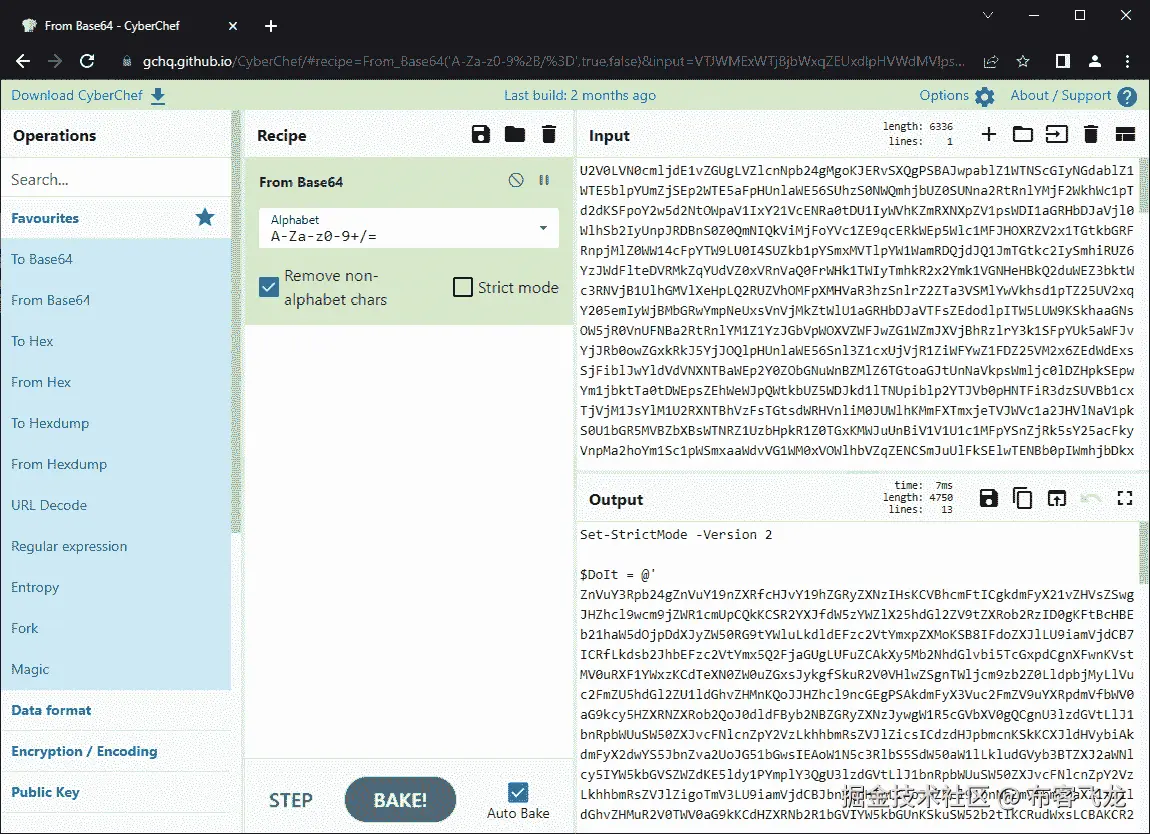The image size is (1150, 834).
Task: Clear the recipe with the trash icon
Action: coord(548,134)
